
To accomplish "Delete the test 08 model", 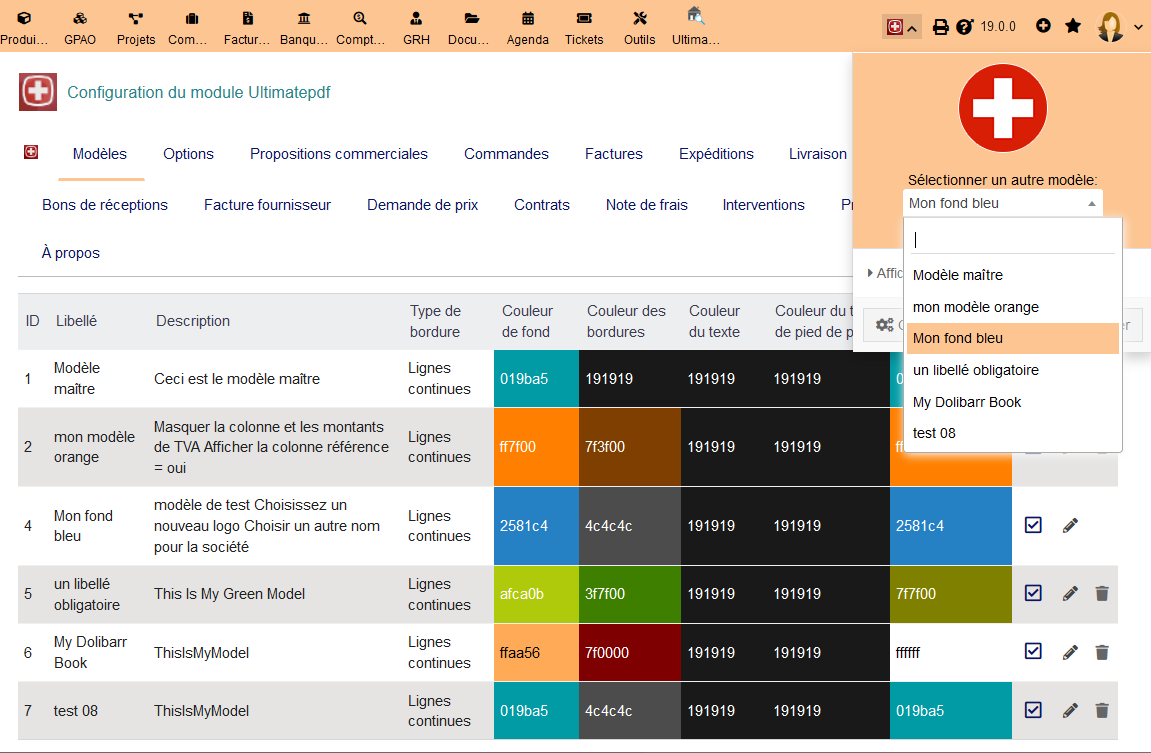I will click(x=1102, y=710).
